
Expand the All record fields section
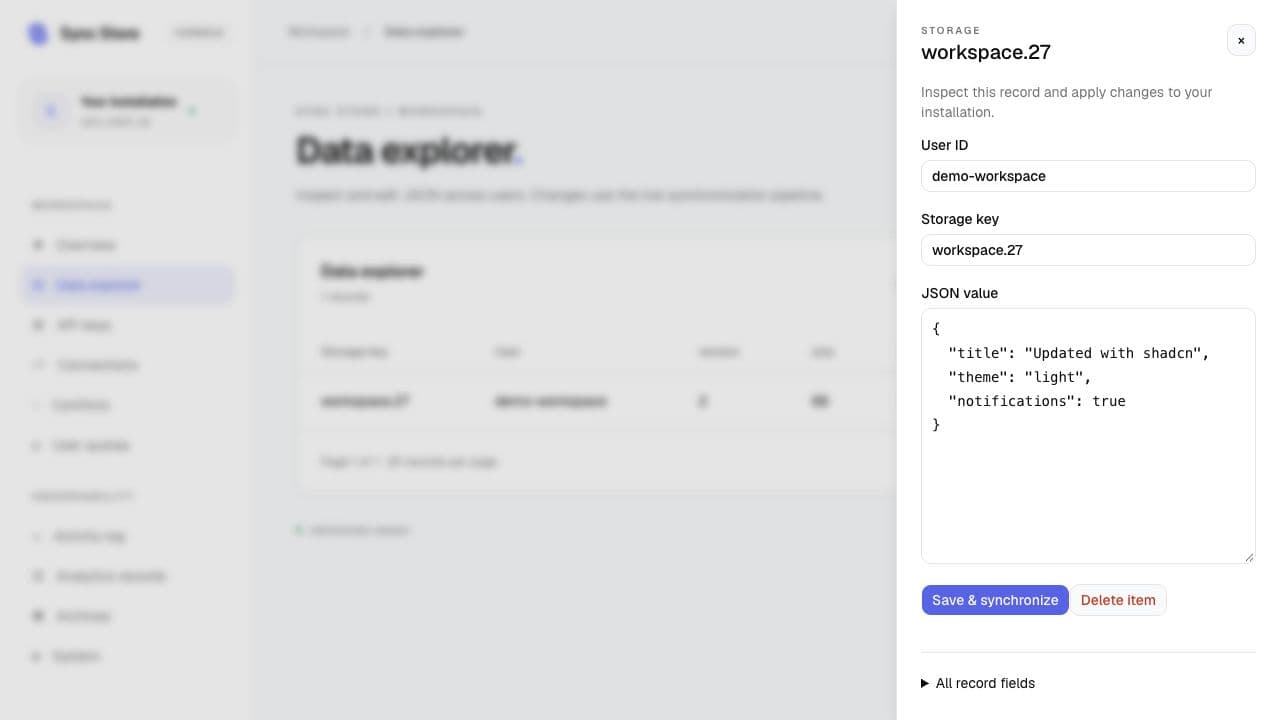(x=978, y=683)
